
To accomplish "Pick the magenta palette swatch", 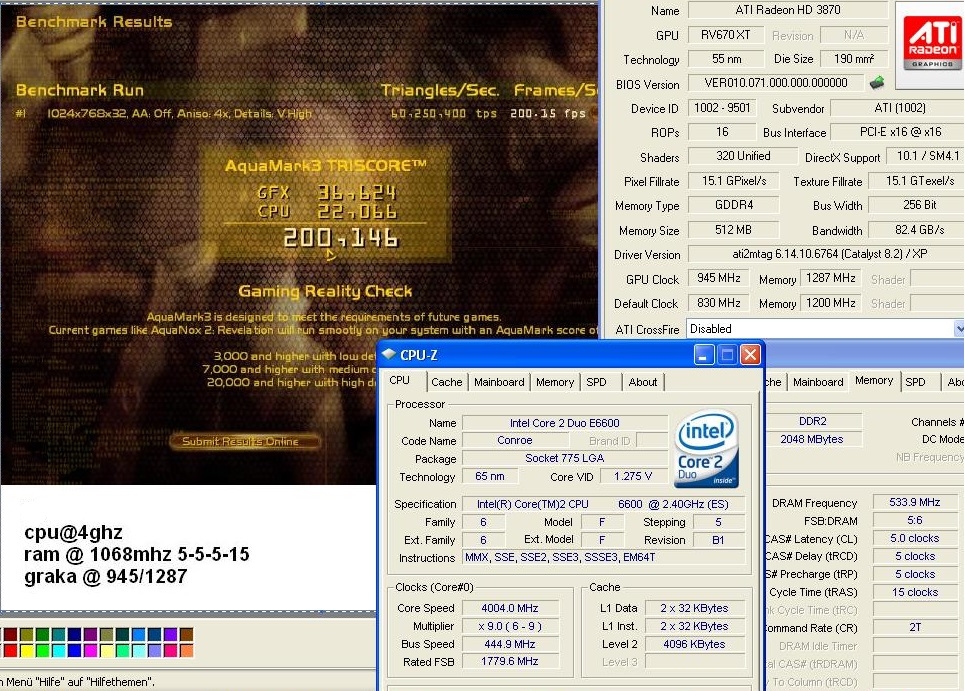I will coord(90,650).
